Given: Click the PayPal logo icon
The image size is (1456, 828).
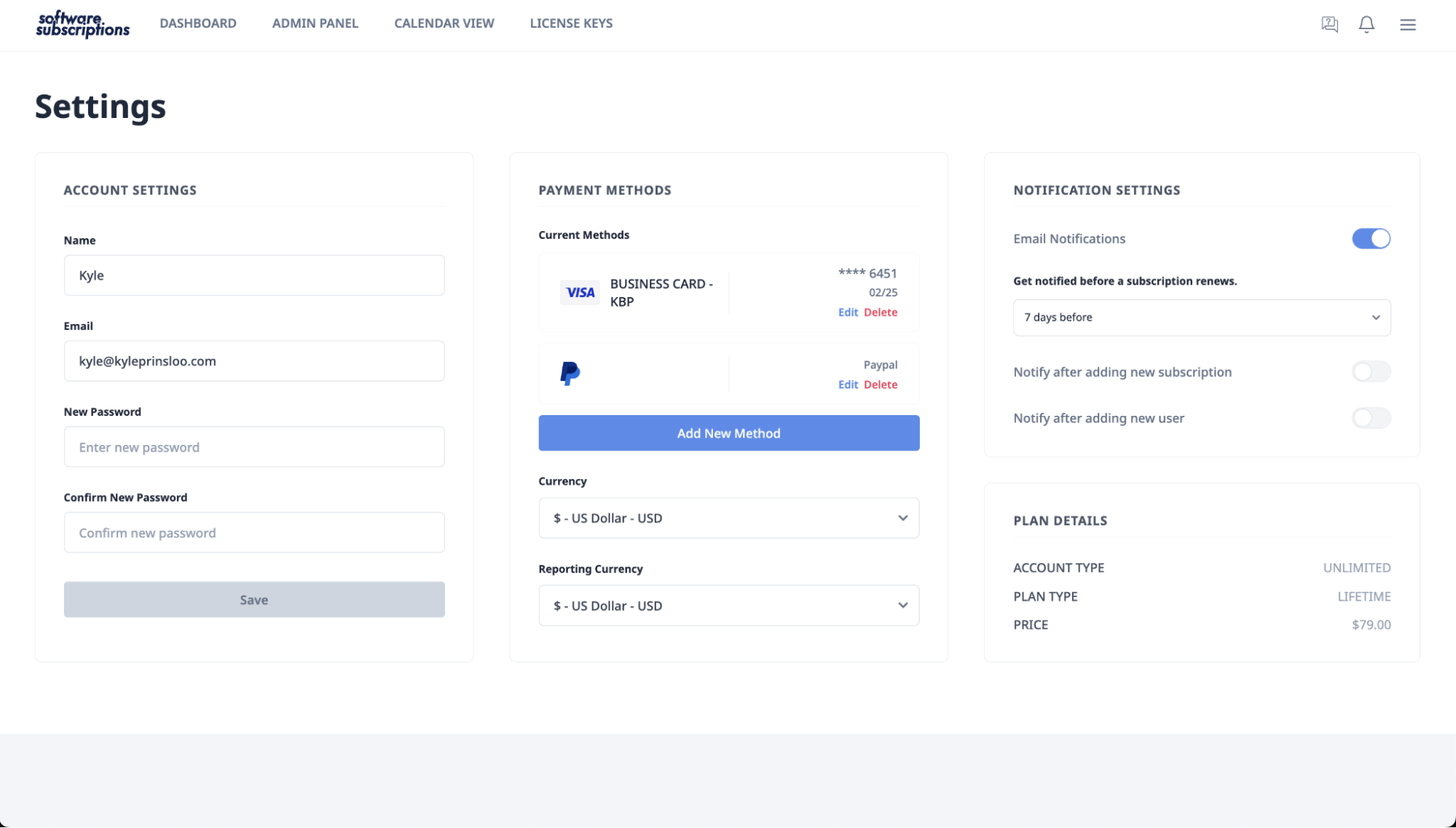Looking at the screenshot, I should click(x=570, y=373).
